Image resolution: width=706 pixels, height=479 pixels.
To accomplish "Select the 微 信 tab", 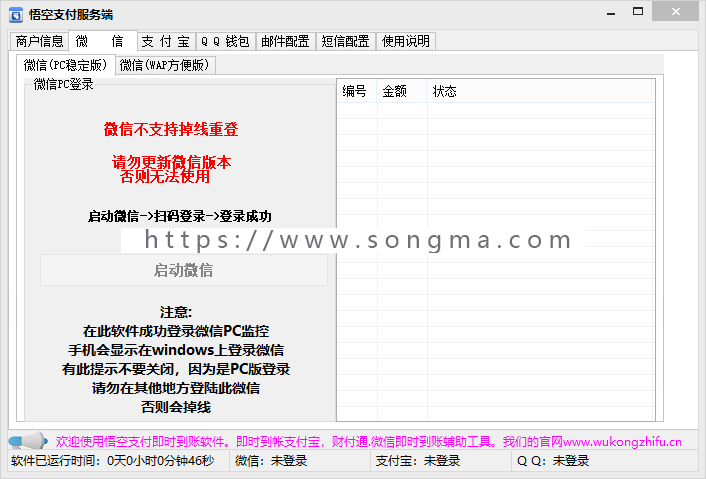I will click(x=103, y=41).
